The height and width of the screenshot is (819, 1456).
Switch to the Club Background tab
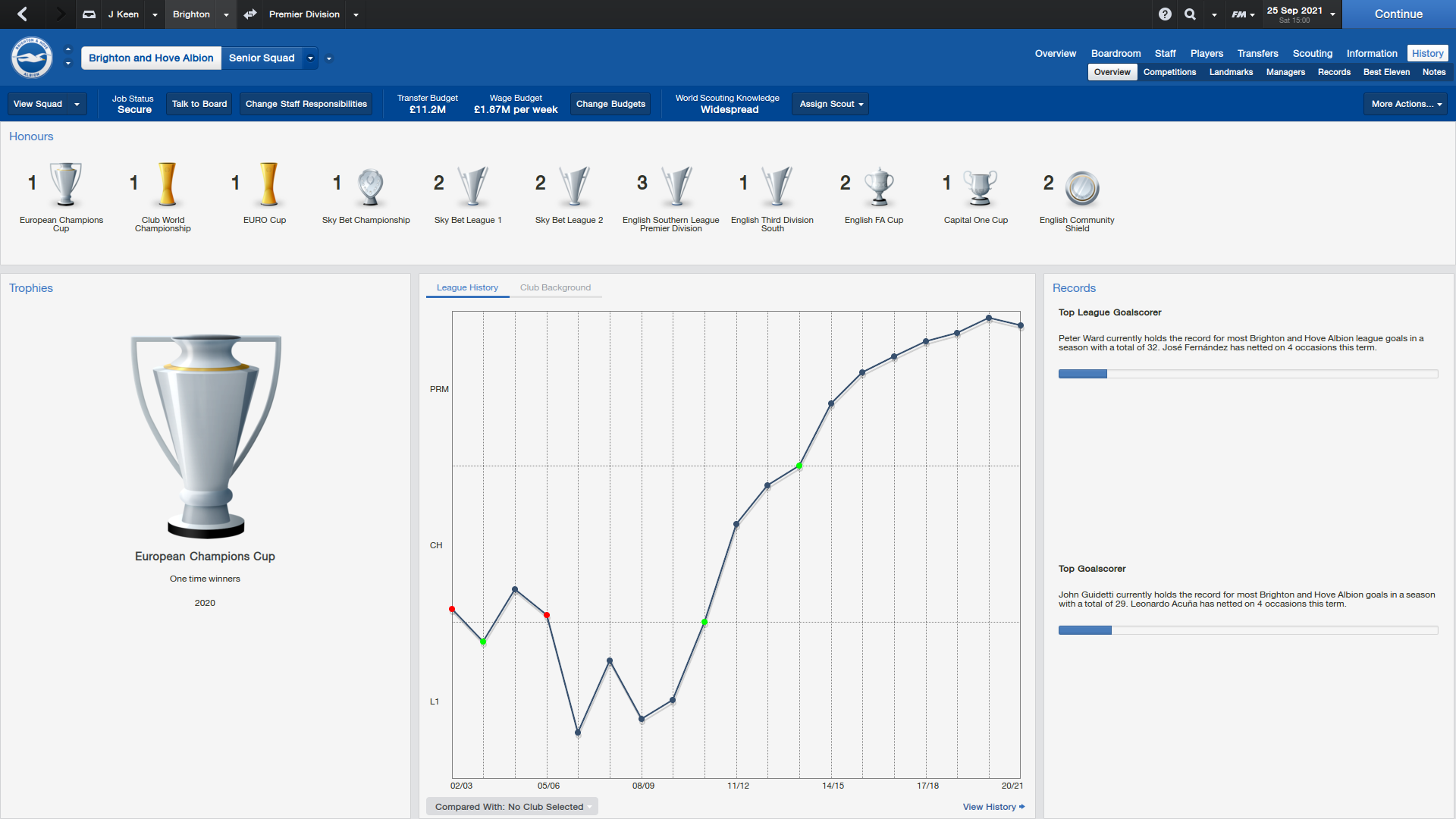[555, 287]
